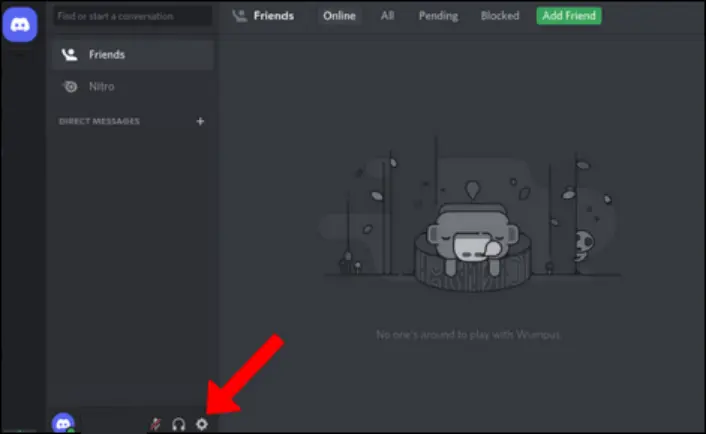Select Friends in the sidebar
708x434 pixels.
[x=132, y=55]
